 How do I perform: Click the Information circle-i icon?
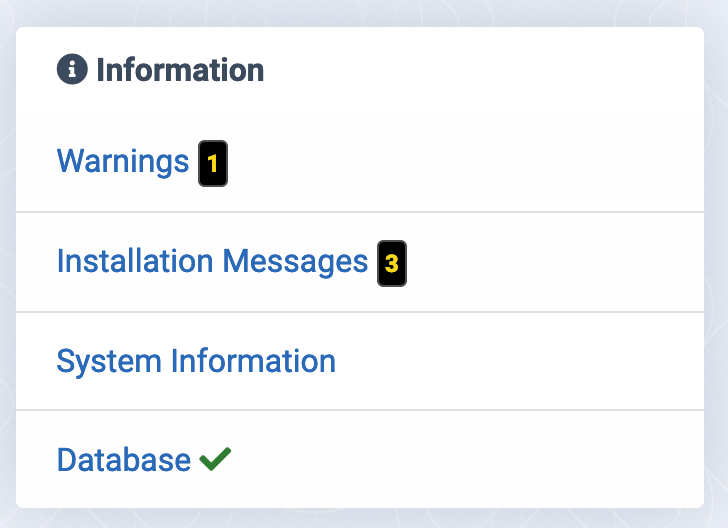coord(72,69)
